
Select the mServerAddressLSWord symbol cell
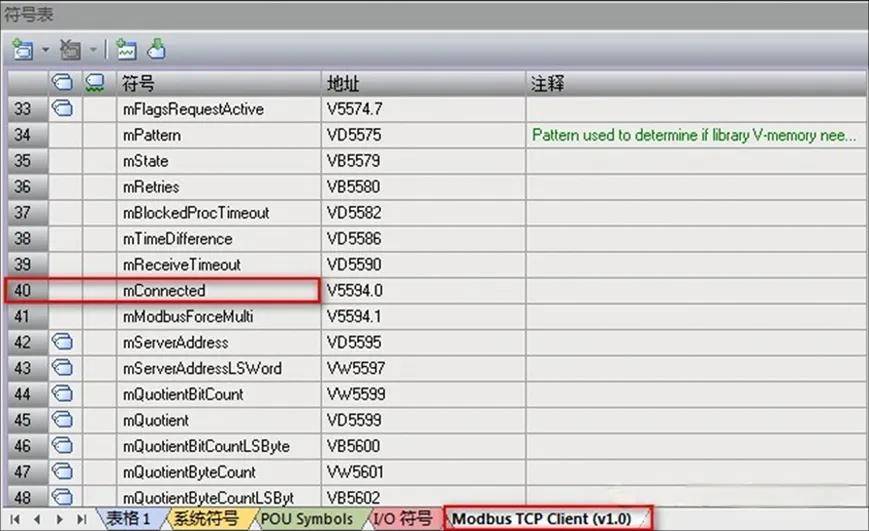pyautogui.click(x=219, y=368)
